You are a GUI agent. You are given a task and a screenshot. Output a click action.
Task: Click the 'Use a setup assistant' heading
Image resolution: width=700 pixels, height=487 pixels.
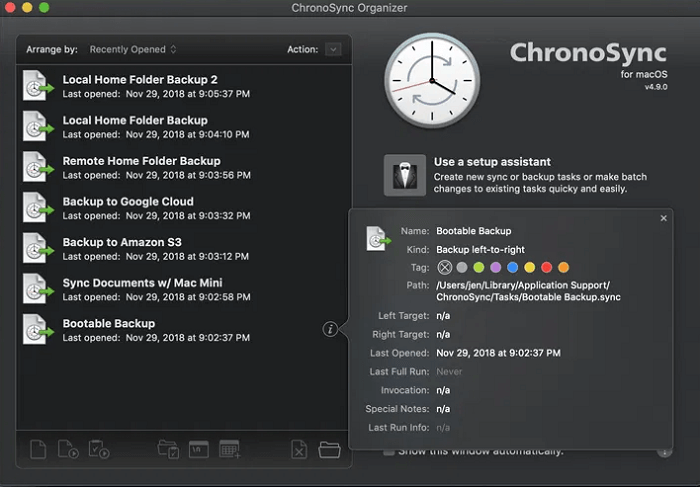(492, 162)
